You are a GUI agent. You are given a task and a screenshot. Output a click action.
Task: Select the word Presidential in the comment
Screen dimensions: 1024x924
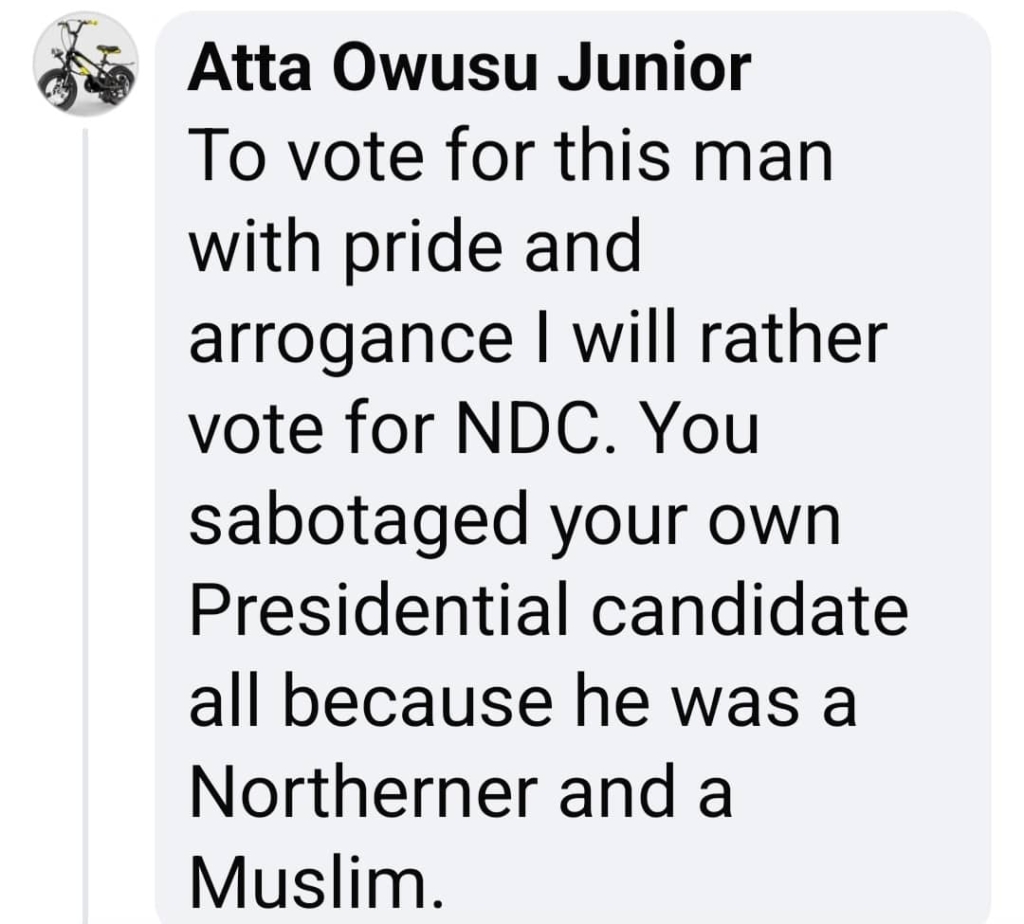[x=379, y=612]
